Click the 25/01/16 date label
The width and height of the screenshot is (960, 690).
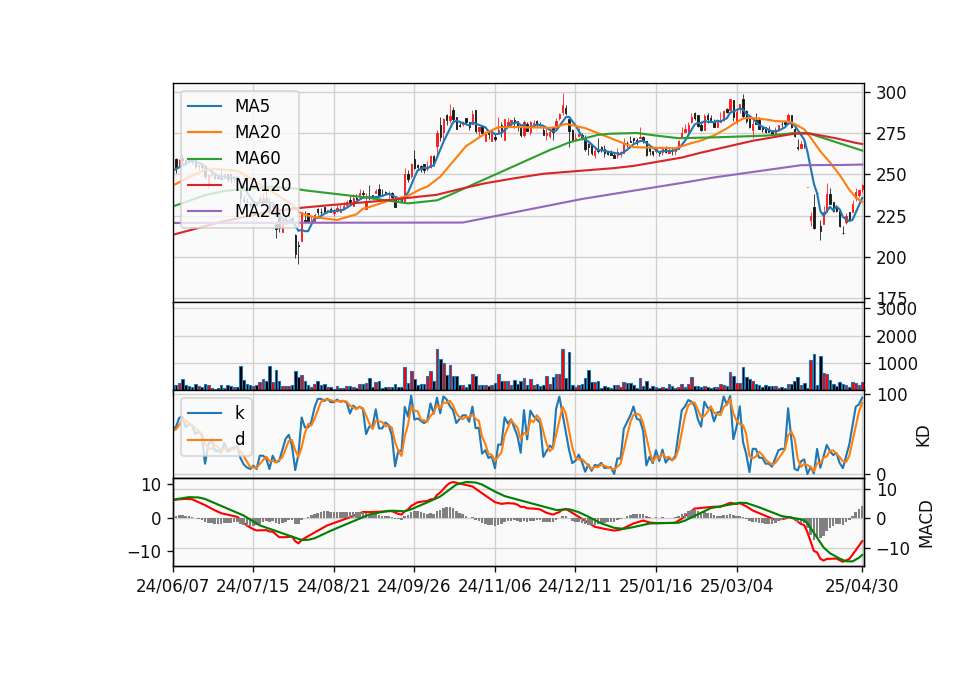(656, 586)
